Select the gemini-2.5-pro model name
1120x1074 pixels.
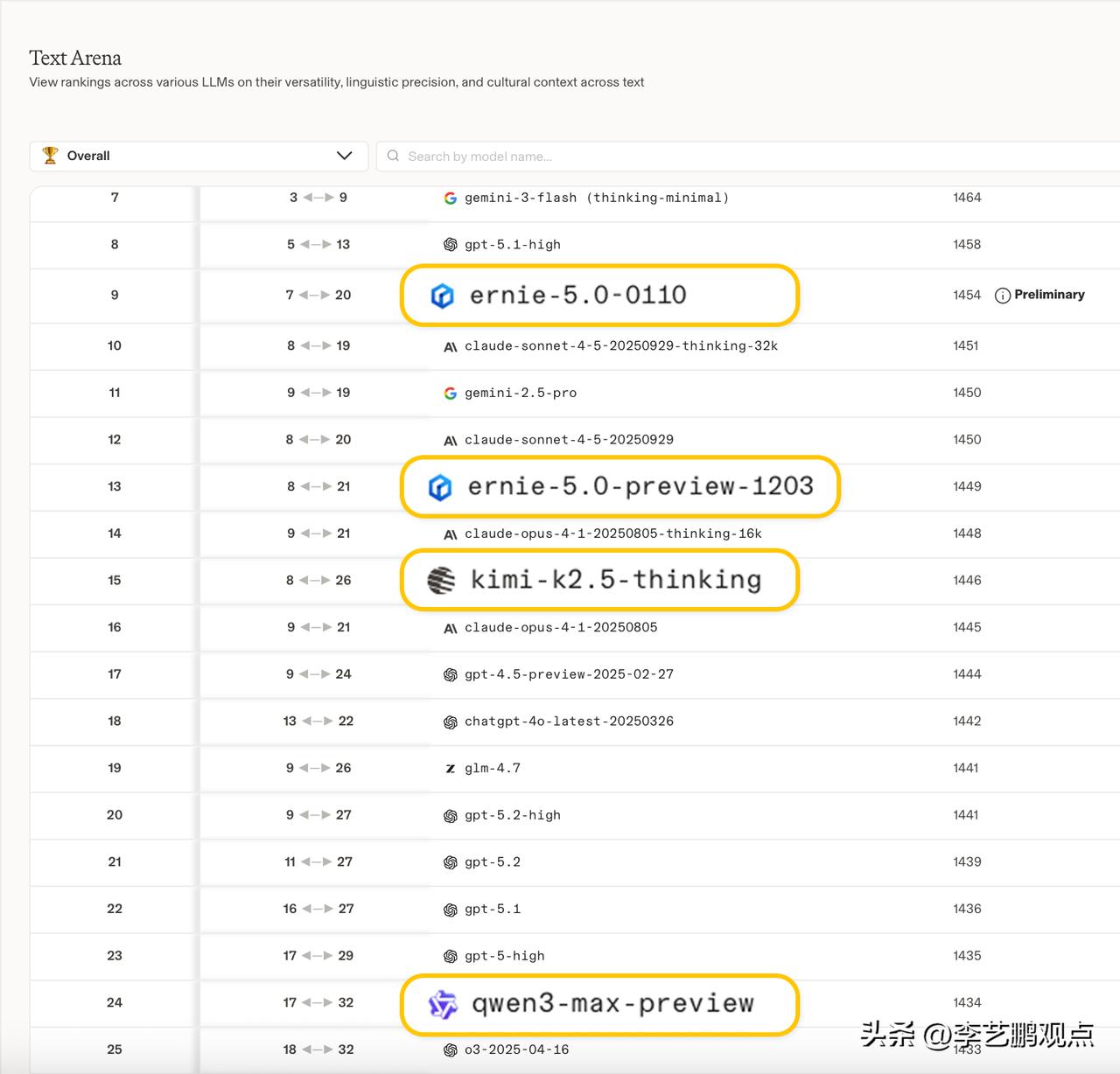(521, 394)
